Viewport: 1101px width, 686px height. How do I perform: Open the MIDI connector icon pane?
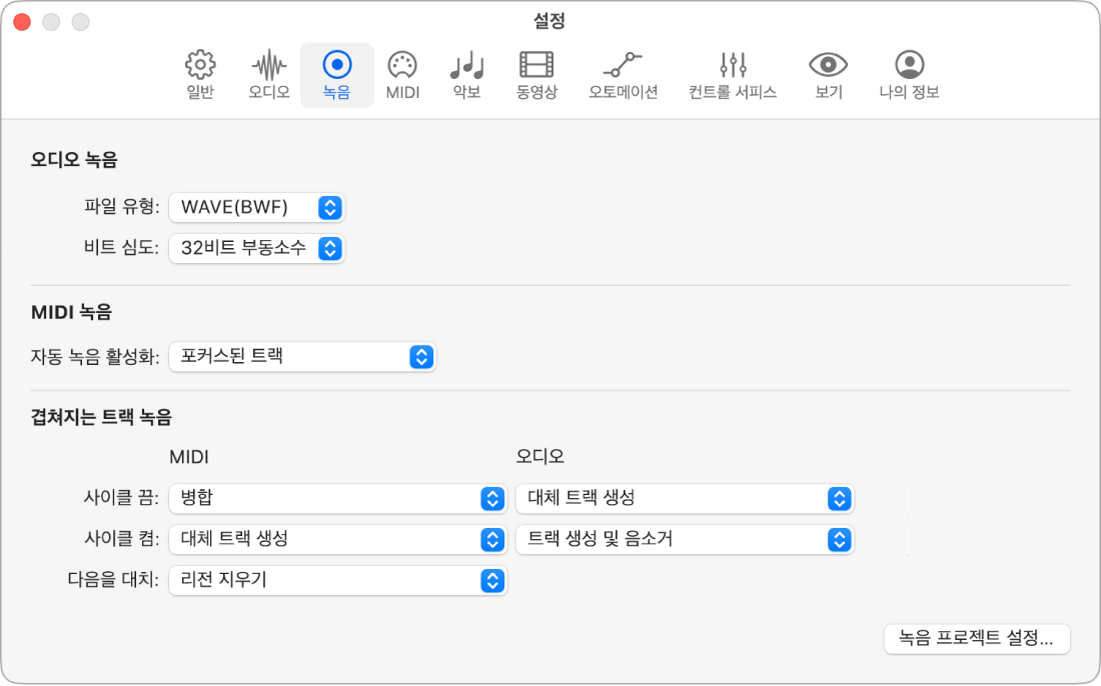pyautogui.click(x=402, y=66)
